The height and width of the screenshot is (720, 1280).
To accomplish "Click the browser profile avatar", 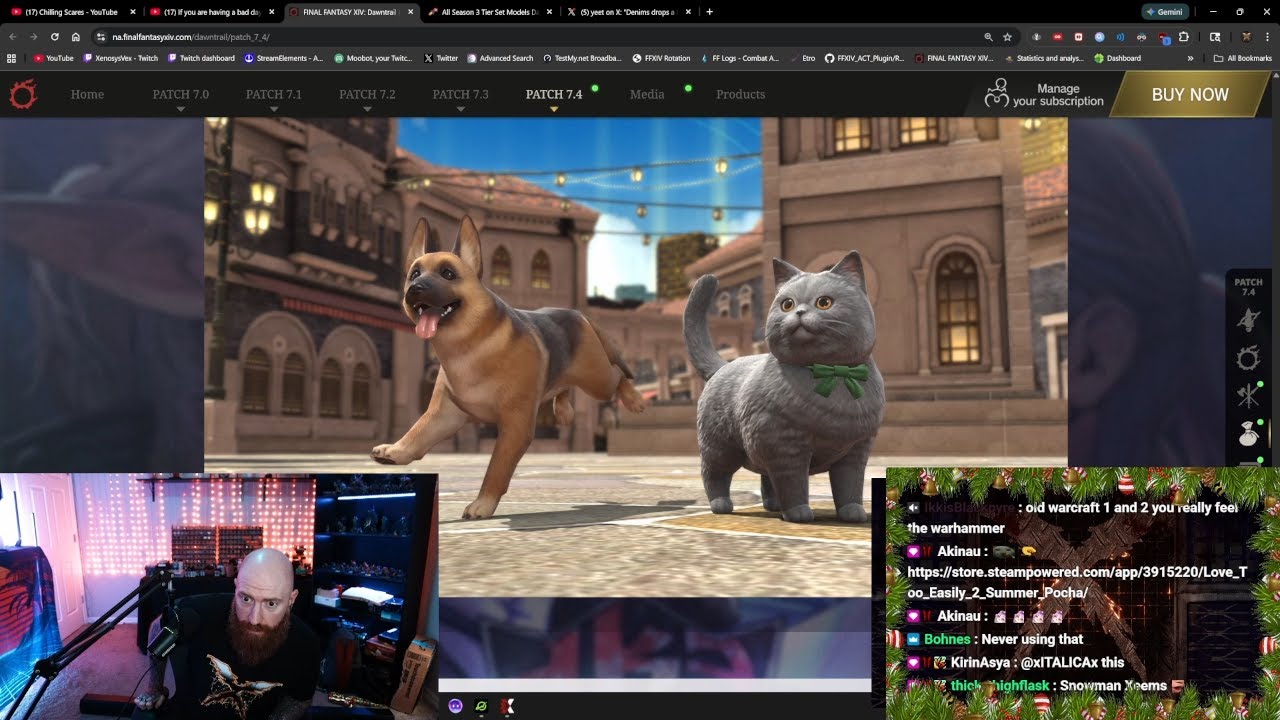I will click(1246, 36).
